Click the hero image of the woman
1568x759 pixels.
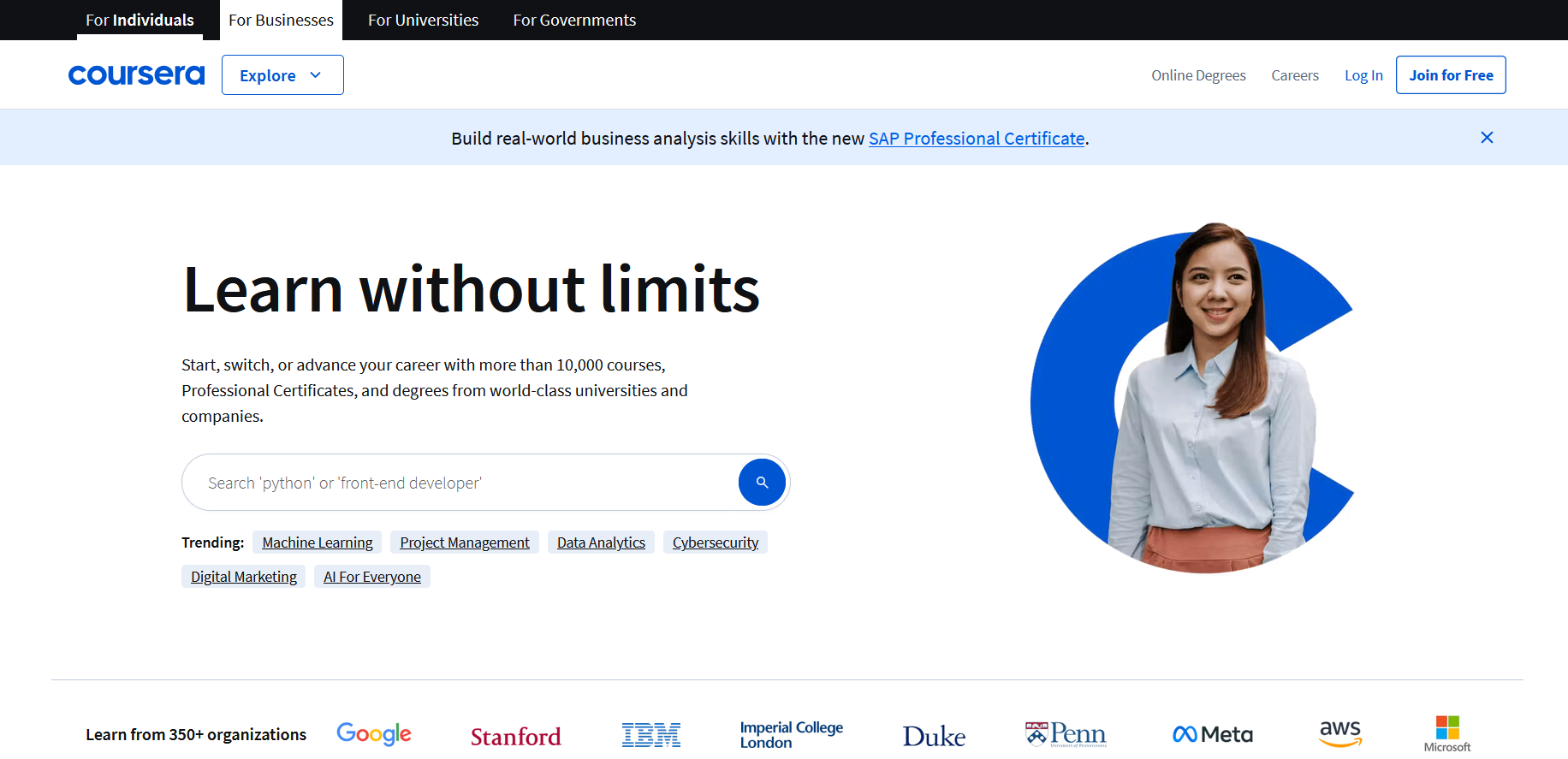tap(1193, 398)
